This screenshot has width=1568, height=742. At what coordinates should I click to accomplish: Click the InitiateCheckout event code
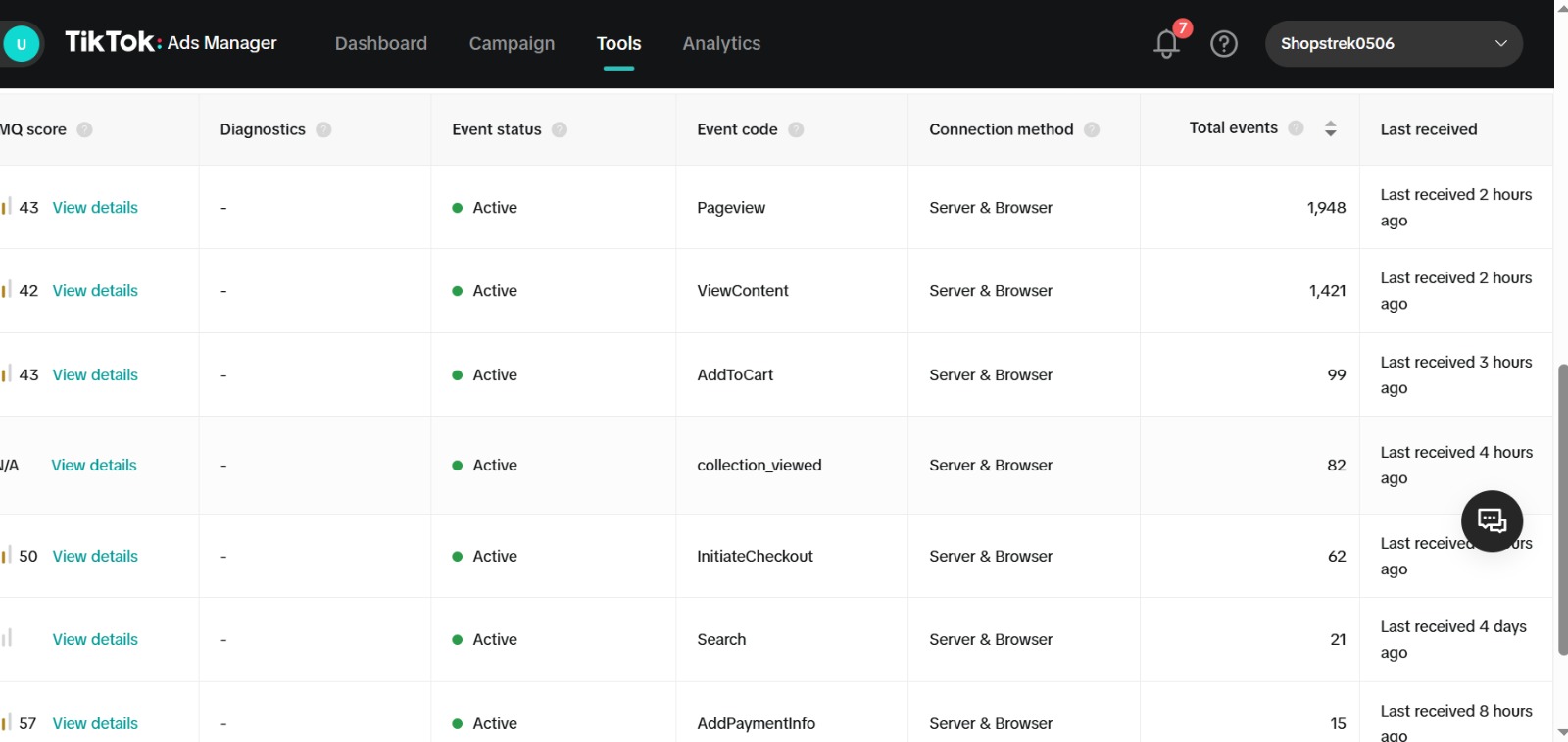tap(755, 557)
